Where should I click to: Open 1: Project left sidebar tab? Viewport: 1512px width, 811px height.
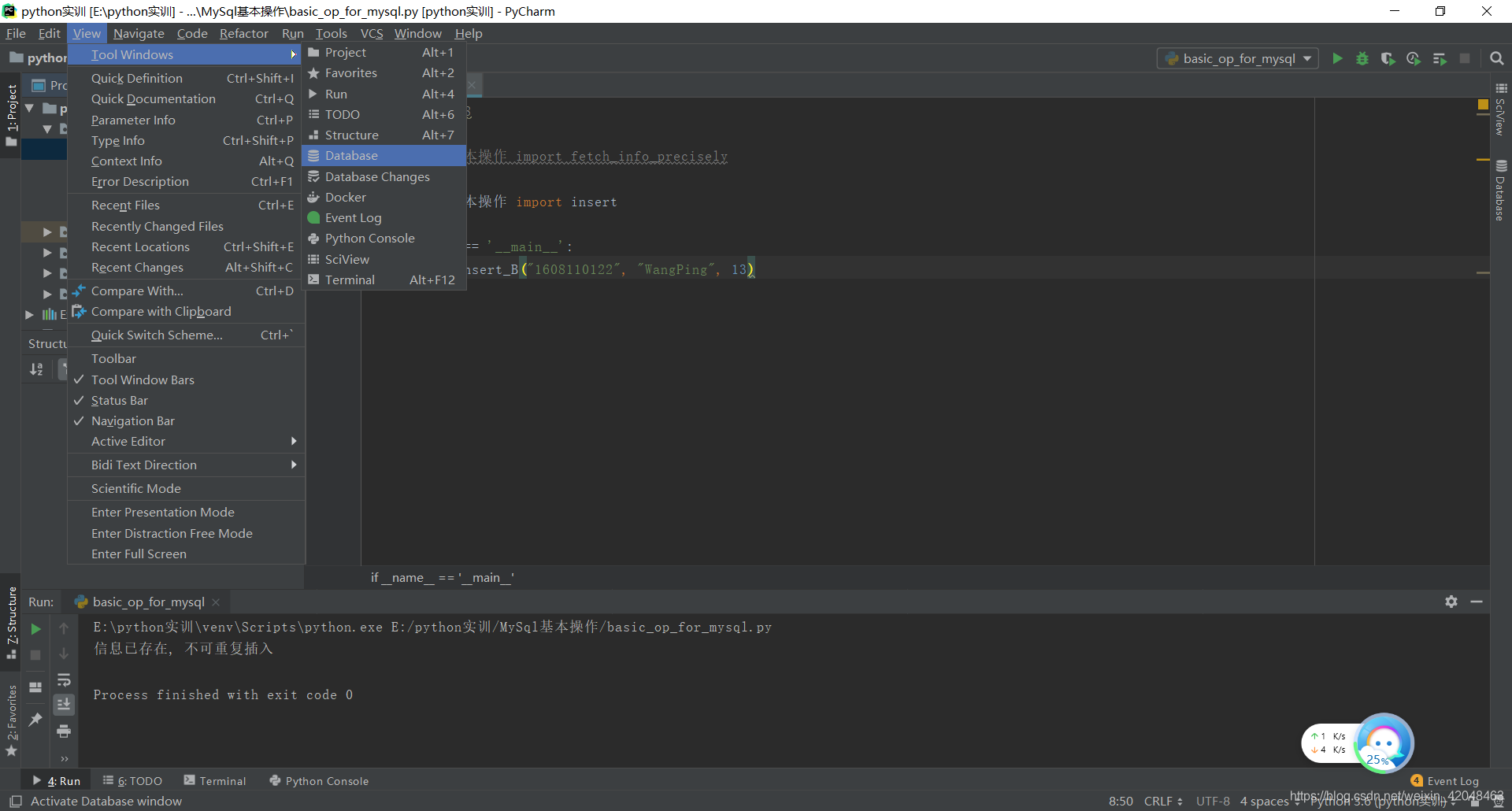pos(11,115)
